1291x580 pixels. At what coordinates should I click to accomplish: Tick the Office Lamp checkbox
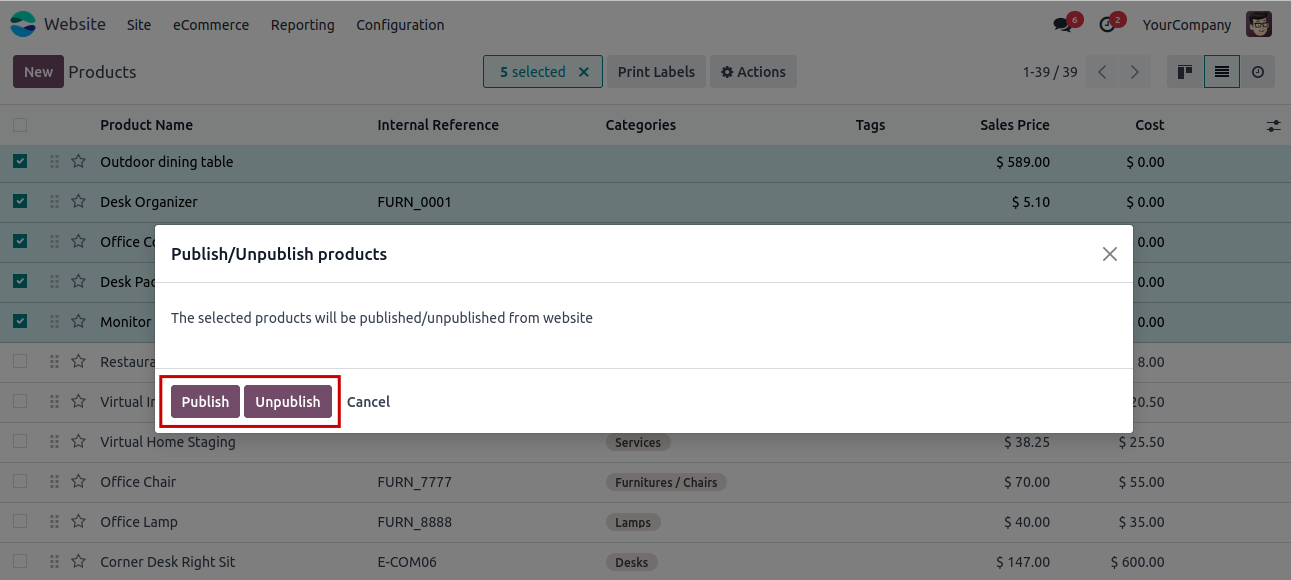click(20, 521)
